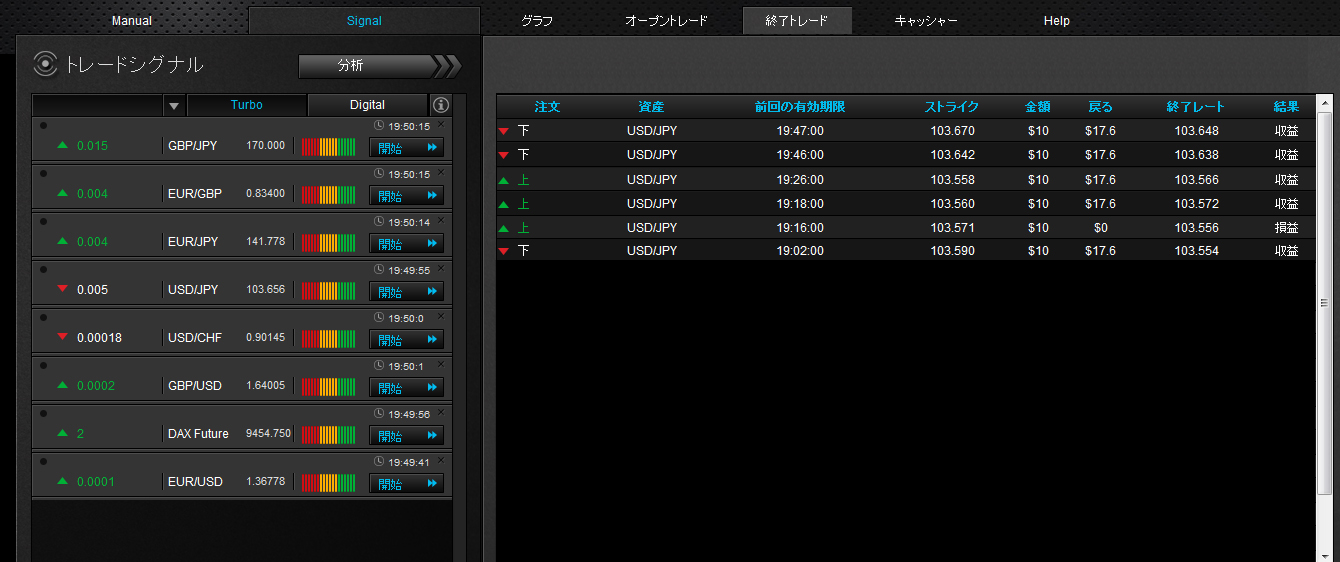Screen dimensions: 1340x562
Task: Toggle the status dot on EUR/USD card
Action: point(43,461)
